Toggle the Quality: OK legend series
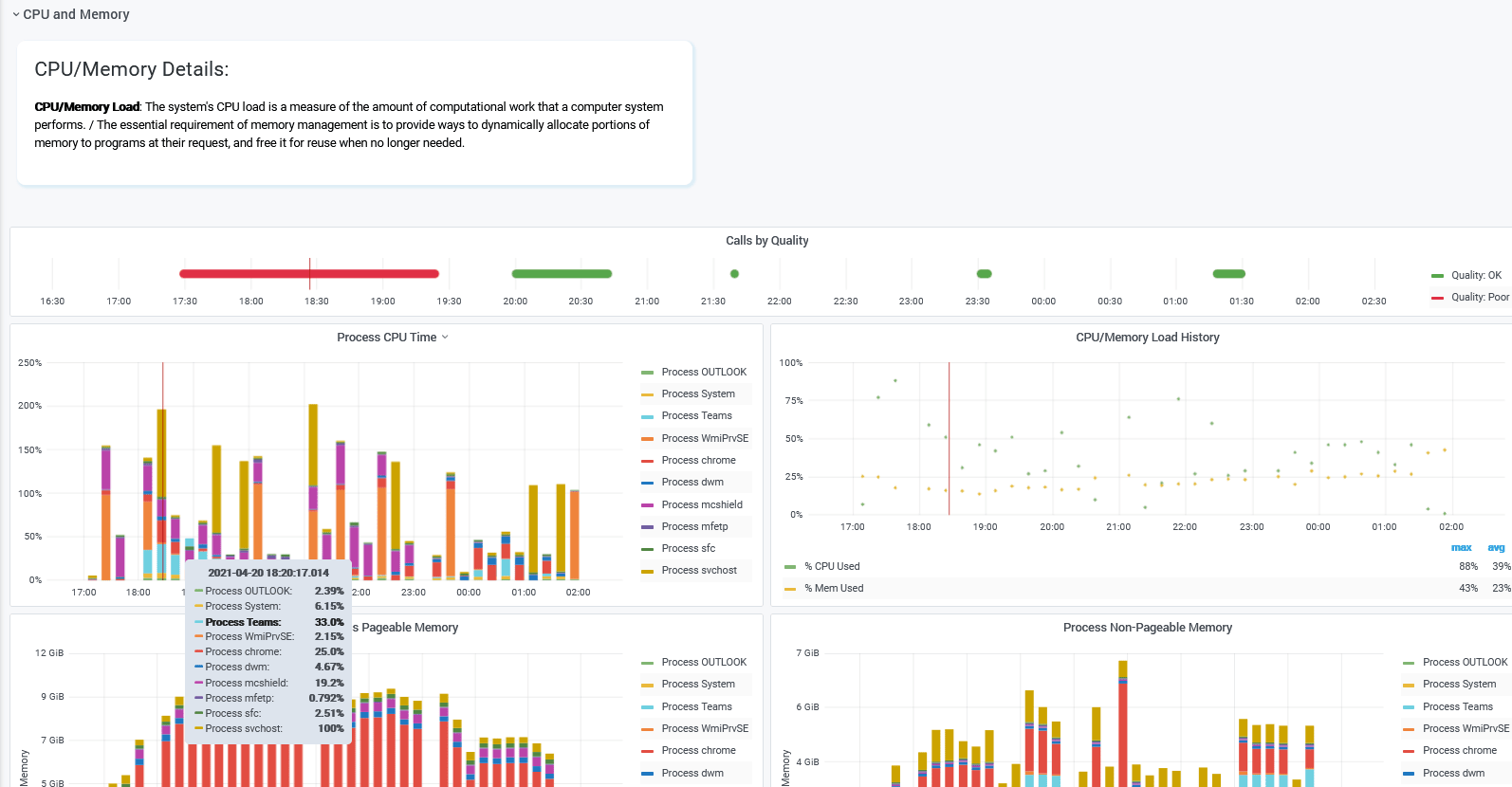The width and height of the screenshot is (1512, 787). tap(1475, 275)
